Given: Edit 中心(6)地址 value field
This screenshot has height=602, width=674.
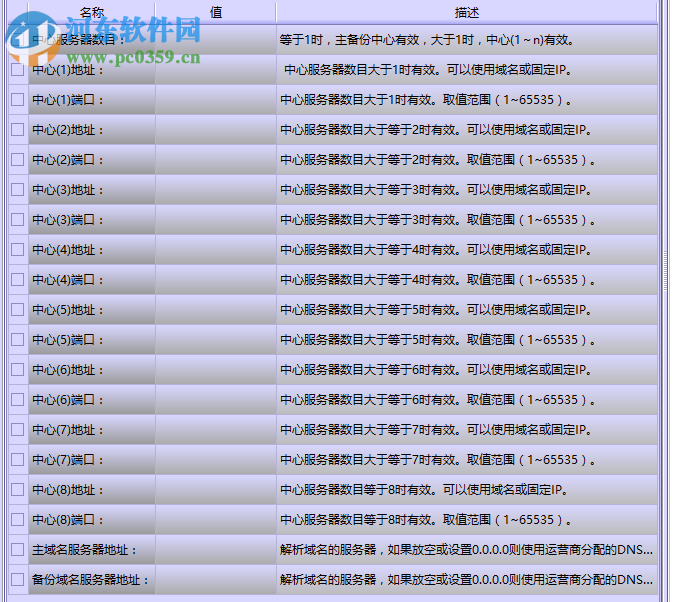Looking at the screenshot, I should click(x=216, y=370).
